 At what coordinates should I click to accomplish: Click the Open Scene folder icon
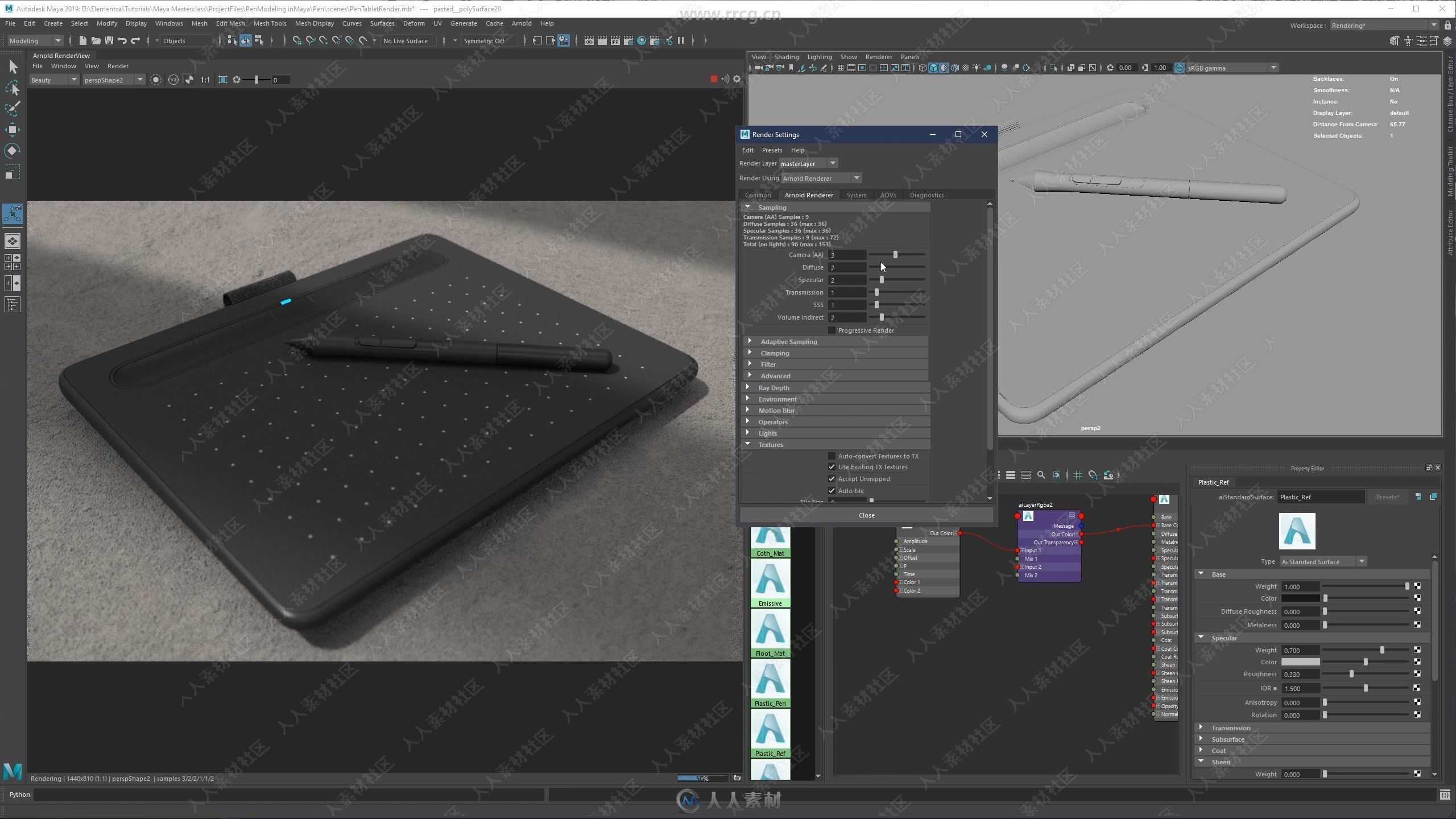click(x=96, y=40)
